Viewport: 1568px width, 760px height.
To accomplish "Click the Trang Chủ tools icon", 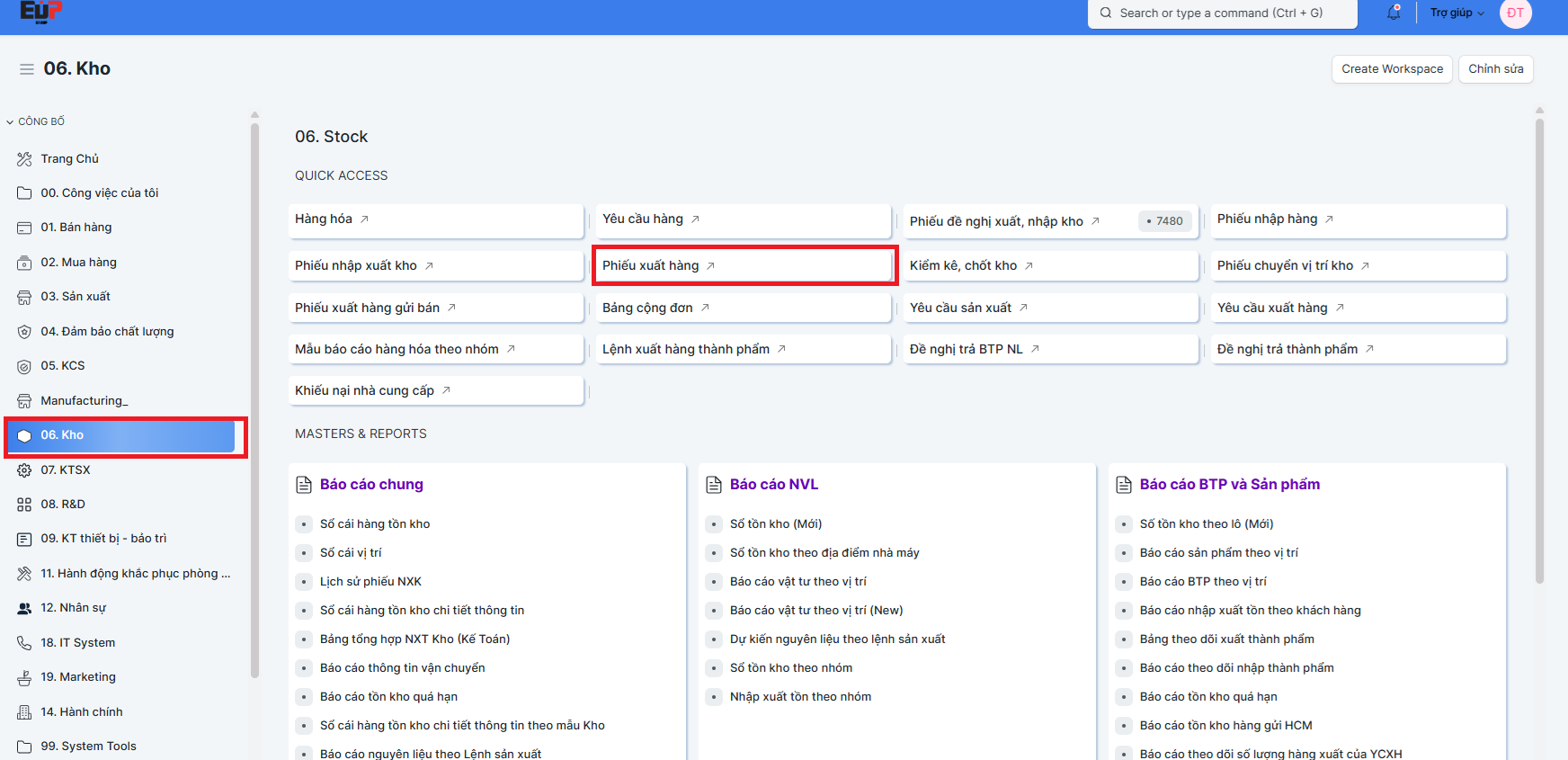I will click(x=24, y=159).
